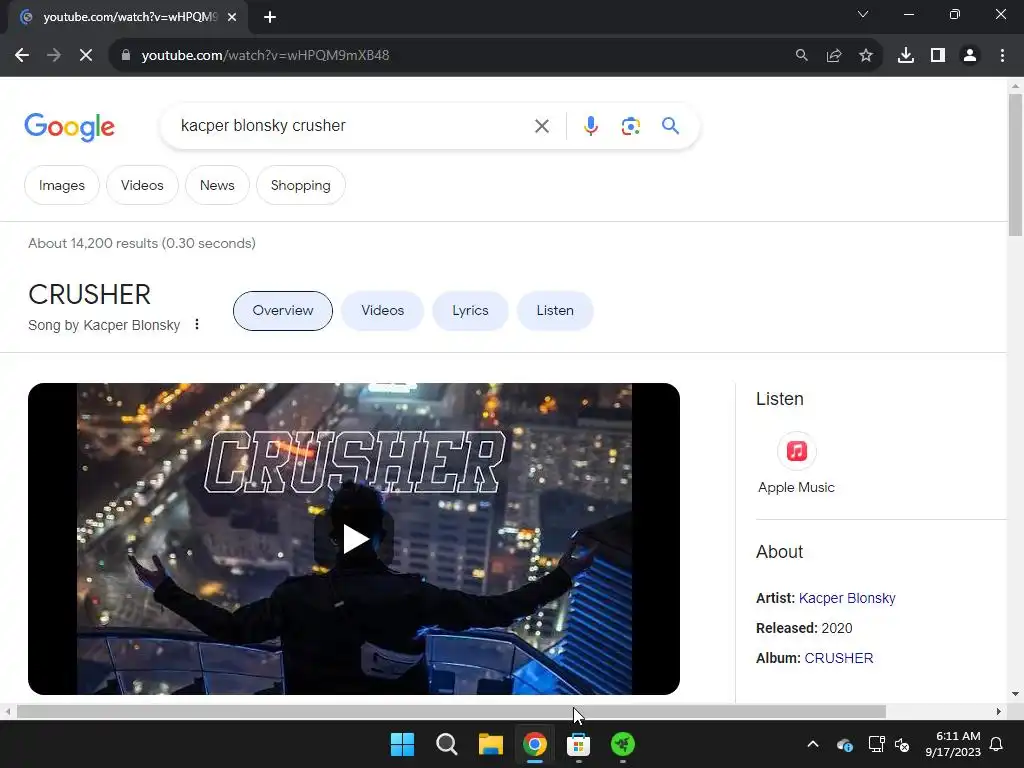
Task: Filter results by Shopping
Action: click(300, 185)
